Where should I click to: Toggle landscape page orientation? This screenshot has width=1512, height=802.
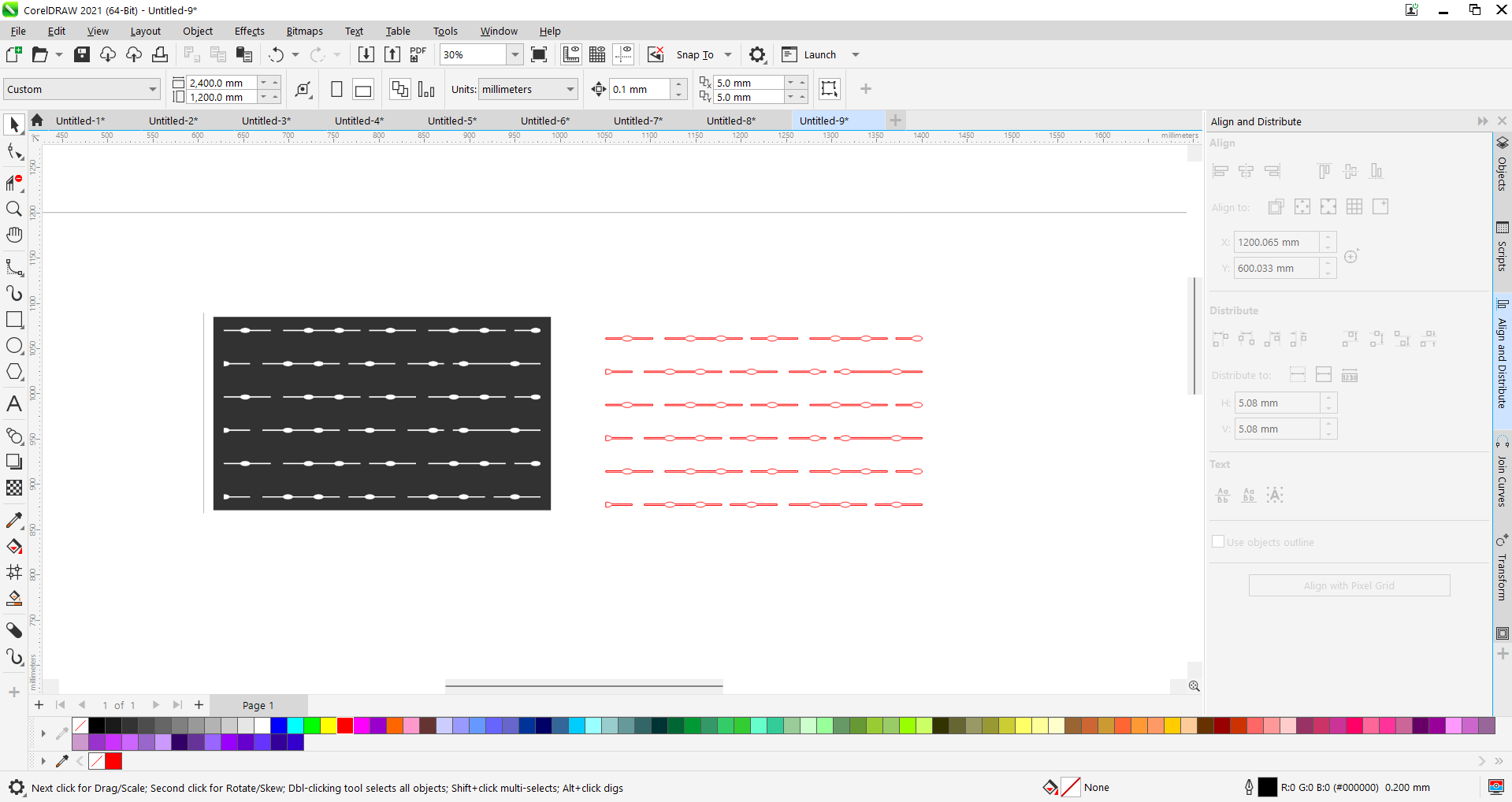click(x=363, y=90)
